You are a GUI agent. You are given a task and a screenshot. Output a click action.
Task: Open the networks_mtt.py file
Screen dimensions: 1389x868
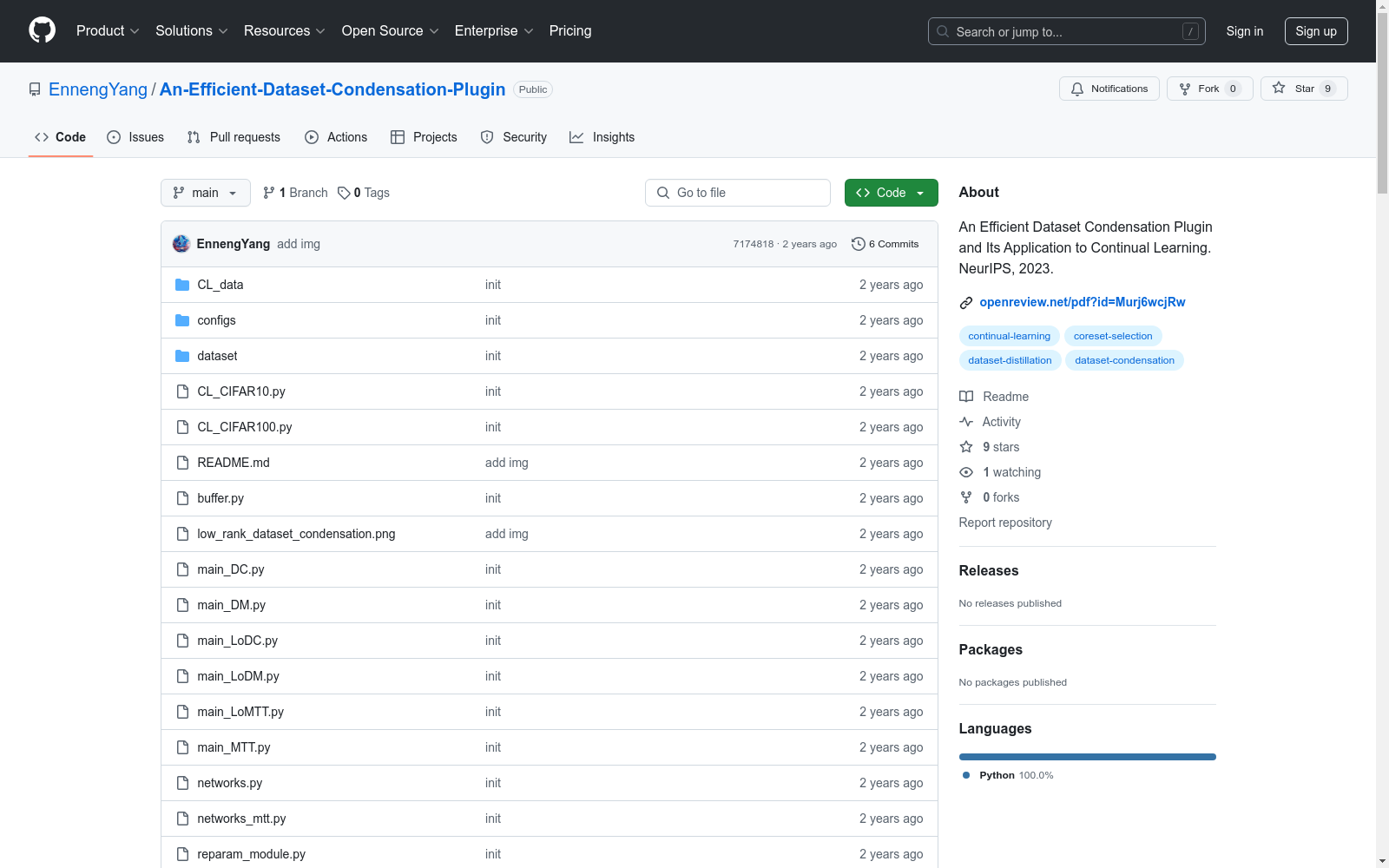tap(241, 819)
